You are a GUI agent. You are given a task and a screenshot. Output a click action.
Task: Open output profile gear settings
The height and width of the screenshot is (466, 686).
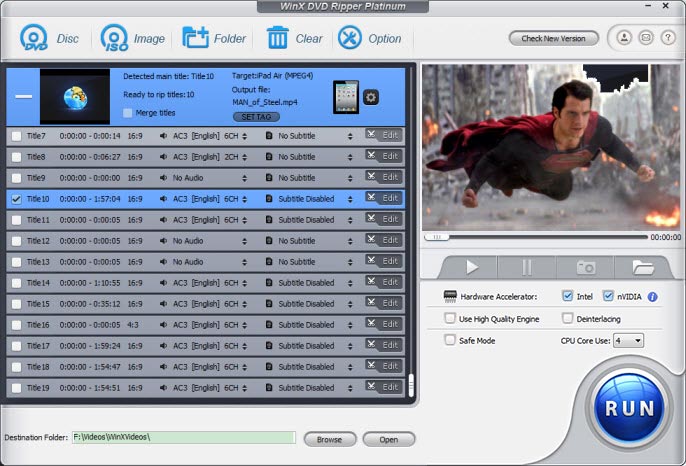point(371,97)
